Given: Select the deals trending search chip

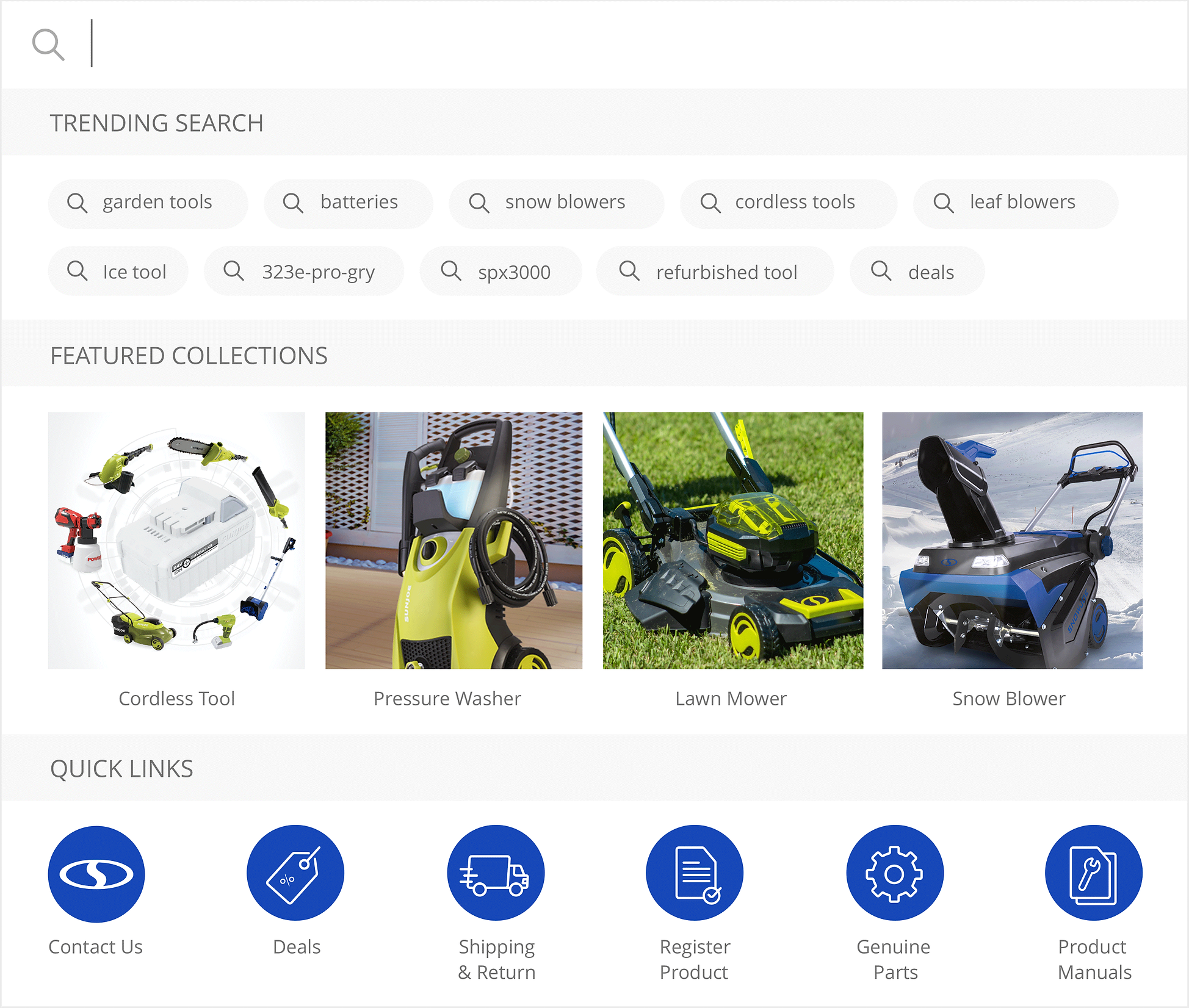Looking at the screenshot, I should [x=917, y=271].
